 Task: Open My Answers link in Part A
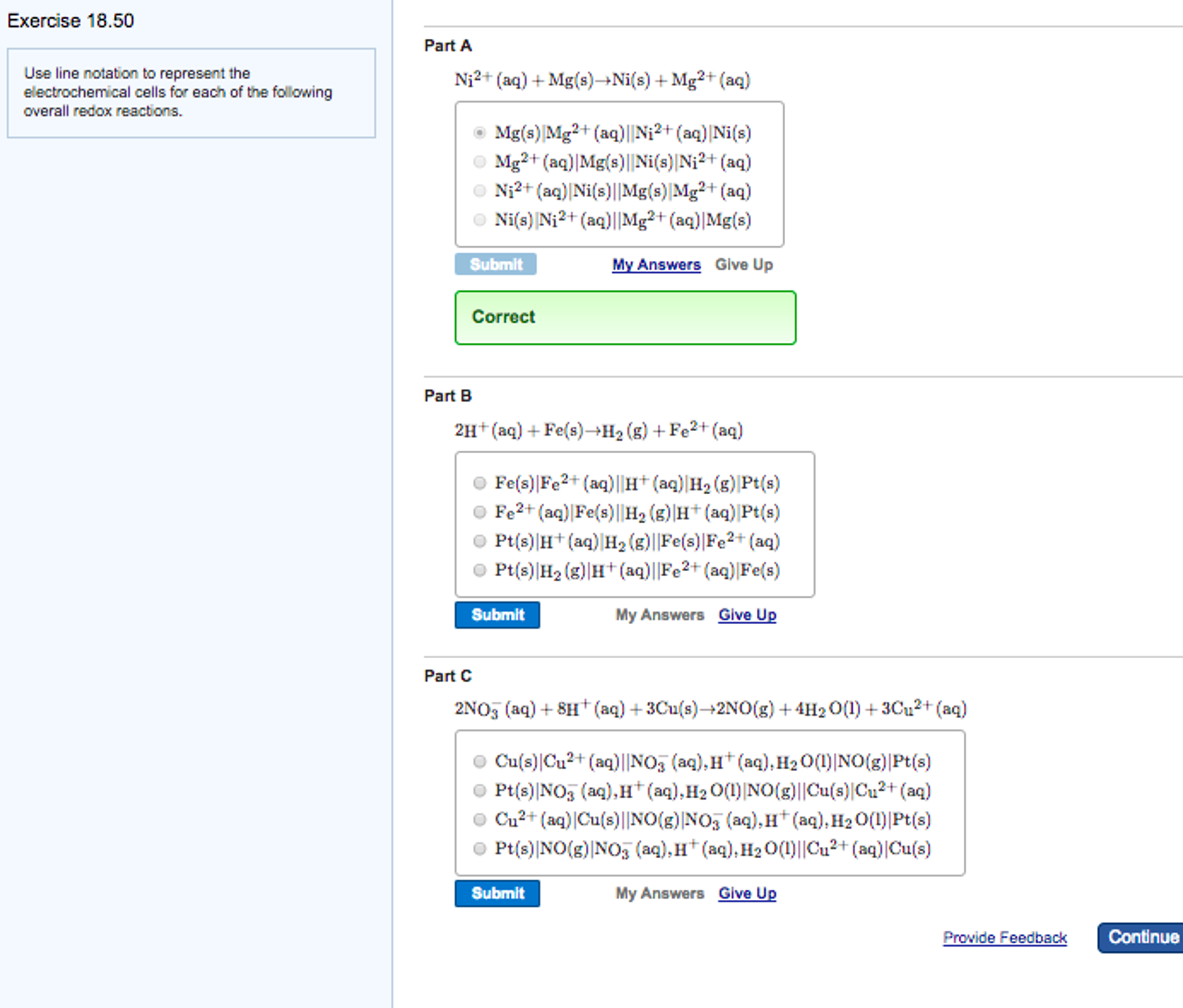click(656, 265)
